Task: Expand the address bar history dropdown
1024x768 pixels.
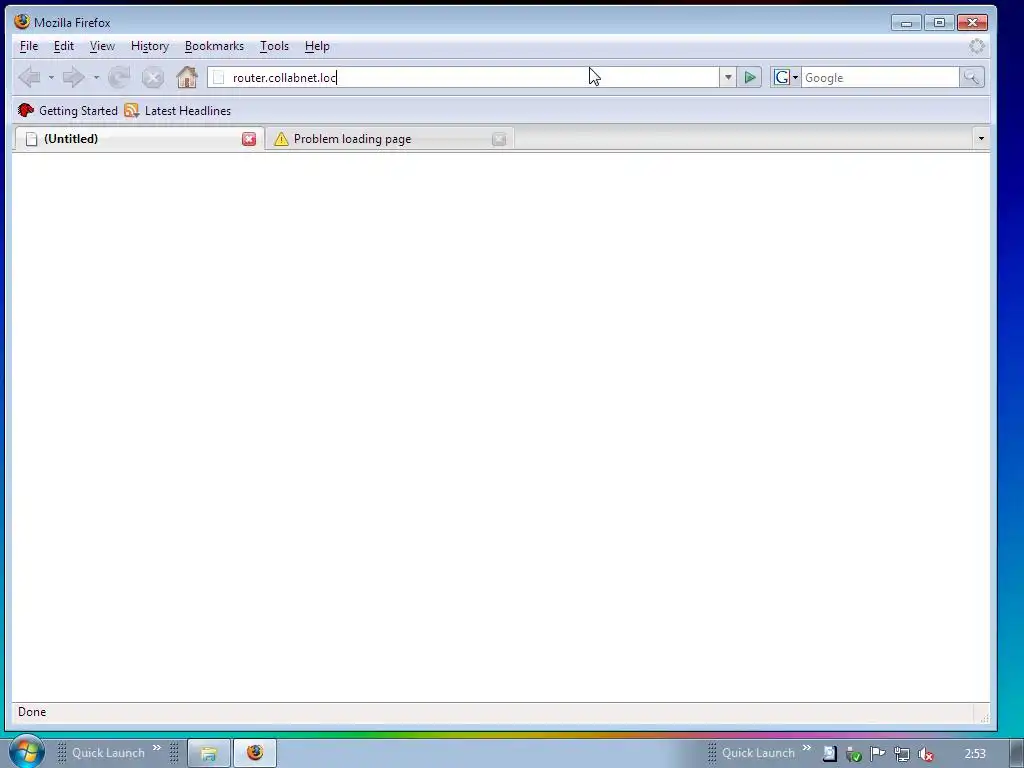Action: 728,78
